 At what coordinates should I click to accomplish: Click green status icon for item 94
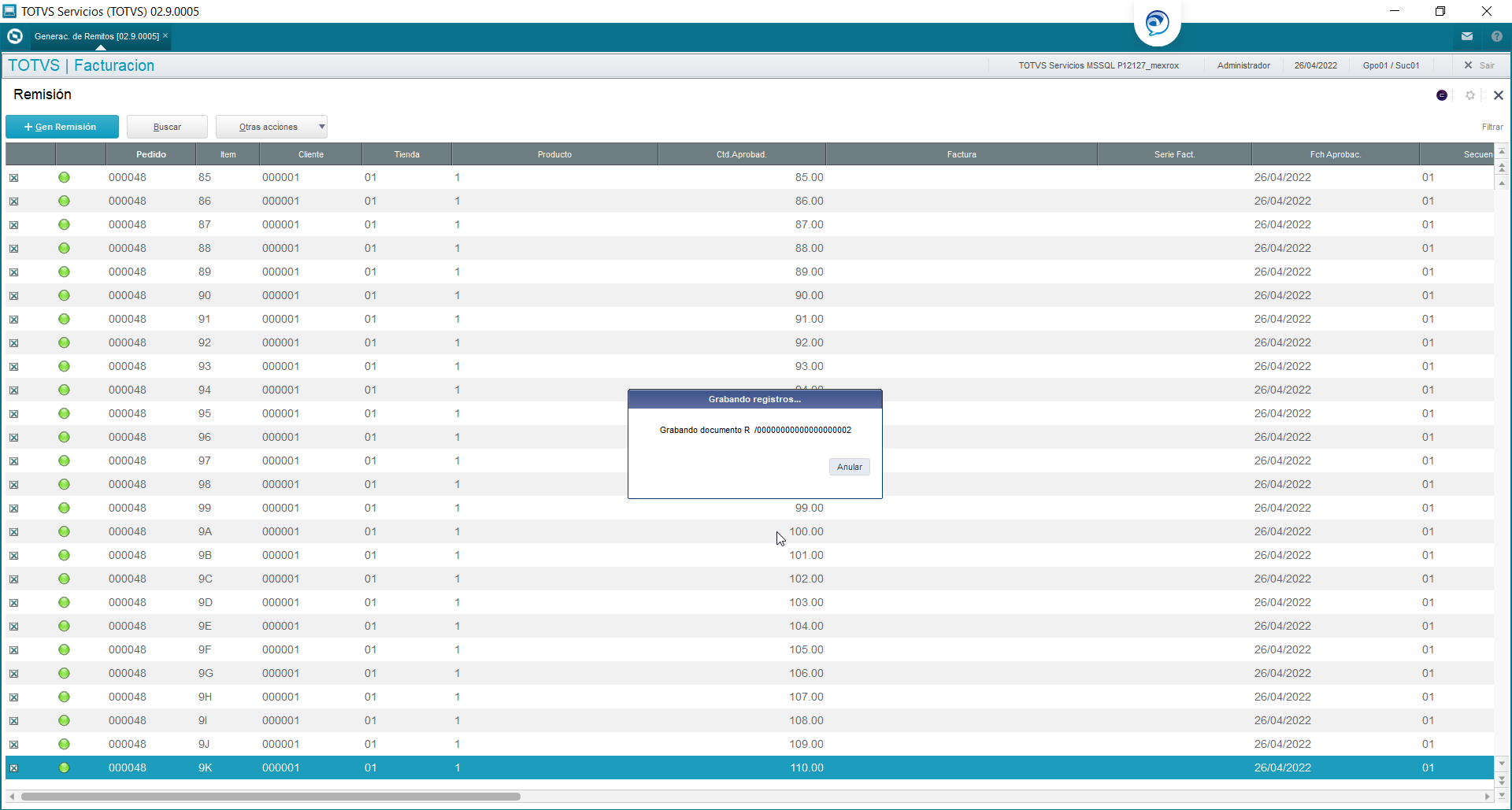tap(64, 390)
